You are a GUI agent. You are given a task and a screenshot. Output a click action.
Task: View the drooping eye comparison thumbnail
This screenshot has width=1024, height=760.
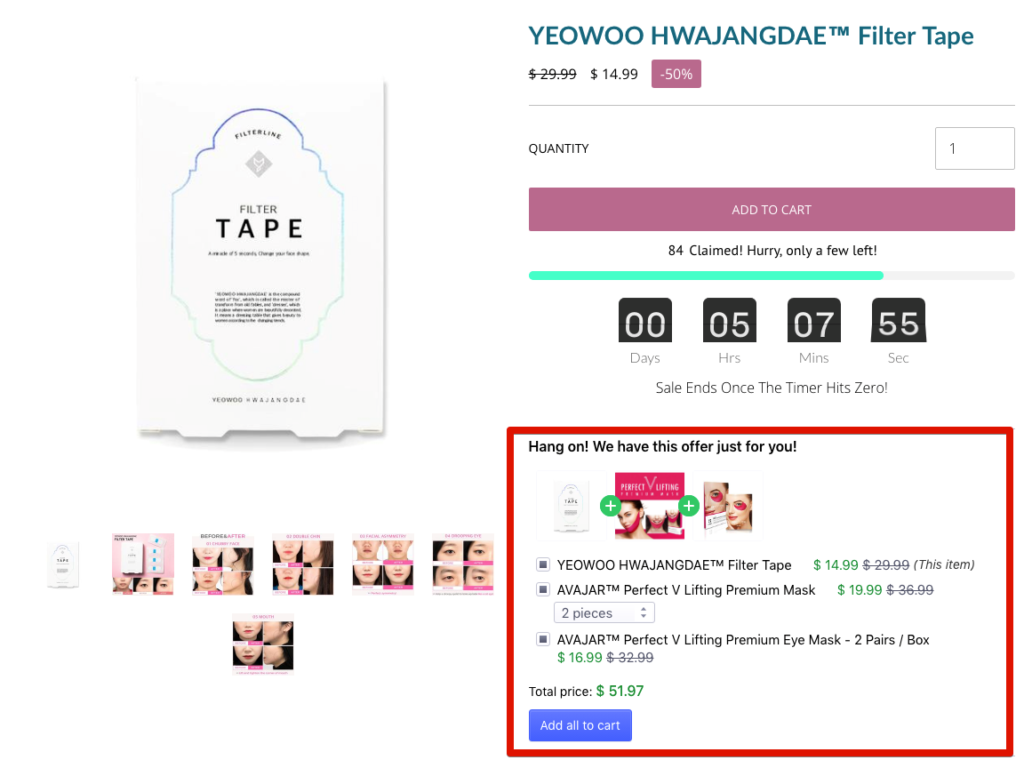(x=463, y=563)
